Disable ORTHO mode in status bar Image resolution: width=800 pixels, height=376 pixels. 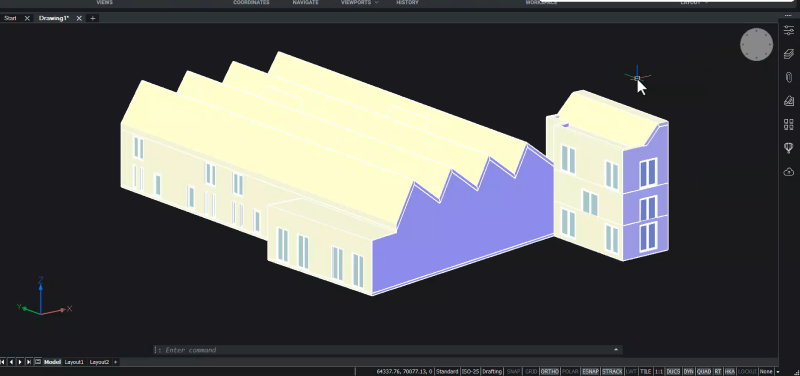point(549,371)
